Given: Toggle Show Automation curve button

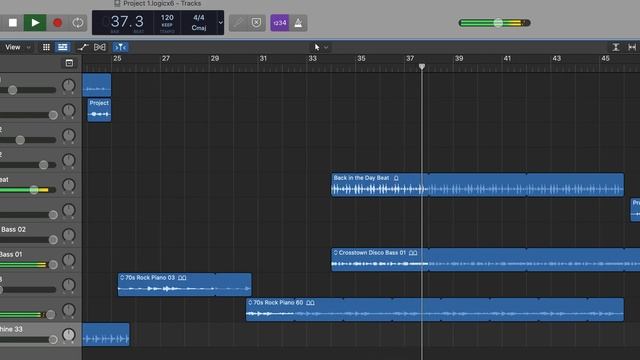Looking at the screenshot, I should [83, 47].
